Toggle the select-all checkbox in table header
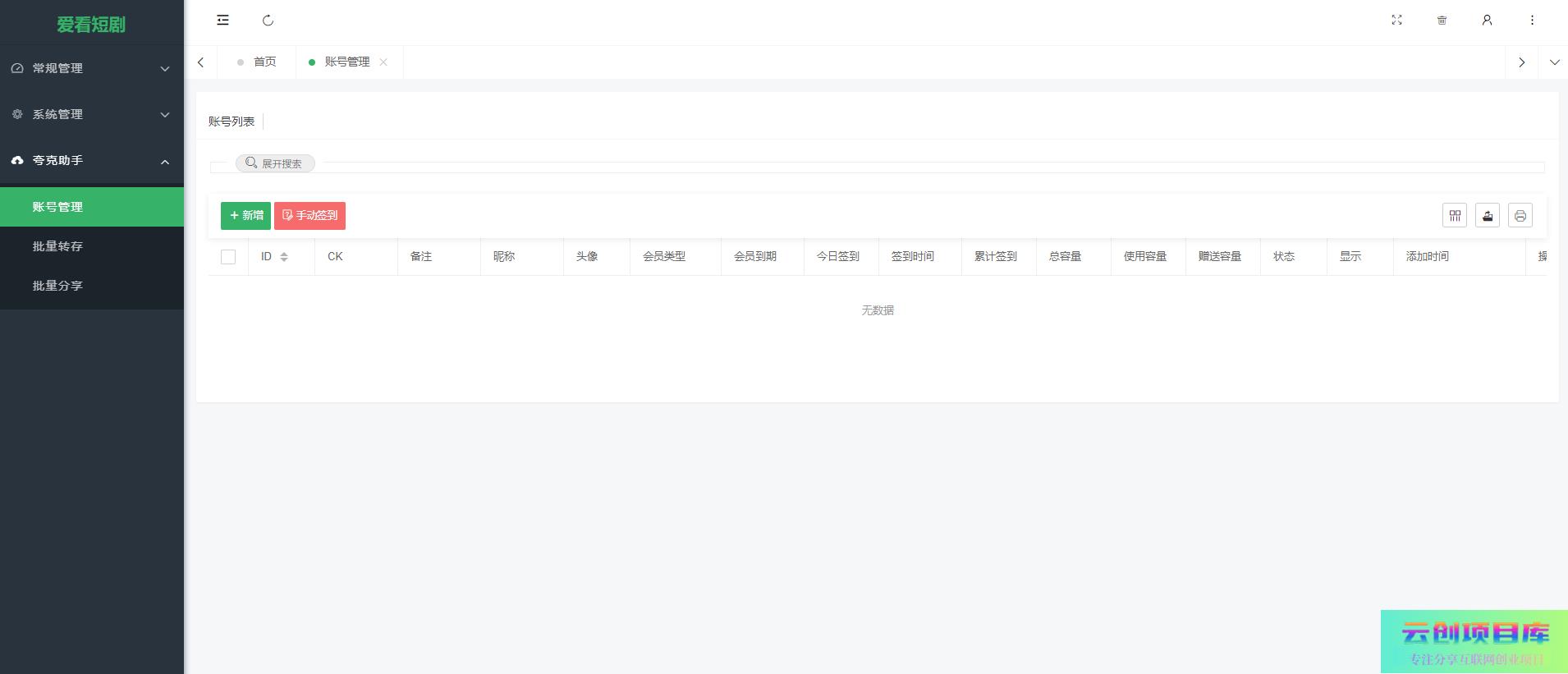1568x674 pixels. coord(228,257)
